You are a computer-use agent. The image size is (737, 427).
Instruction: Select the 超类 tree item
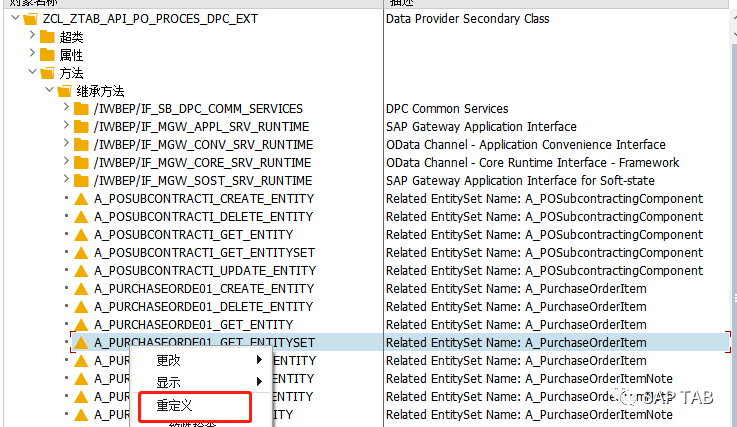(71, 37)
